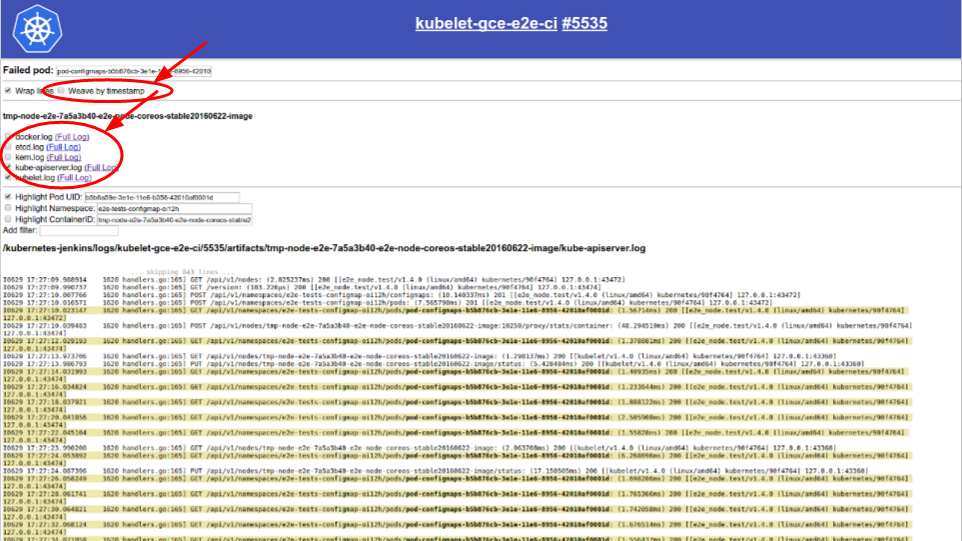962x541 pixels.
Task: Enable Highlight ContainerID checkbox
Action: (8, 219)
